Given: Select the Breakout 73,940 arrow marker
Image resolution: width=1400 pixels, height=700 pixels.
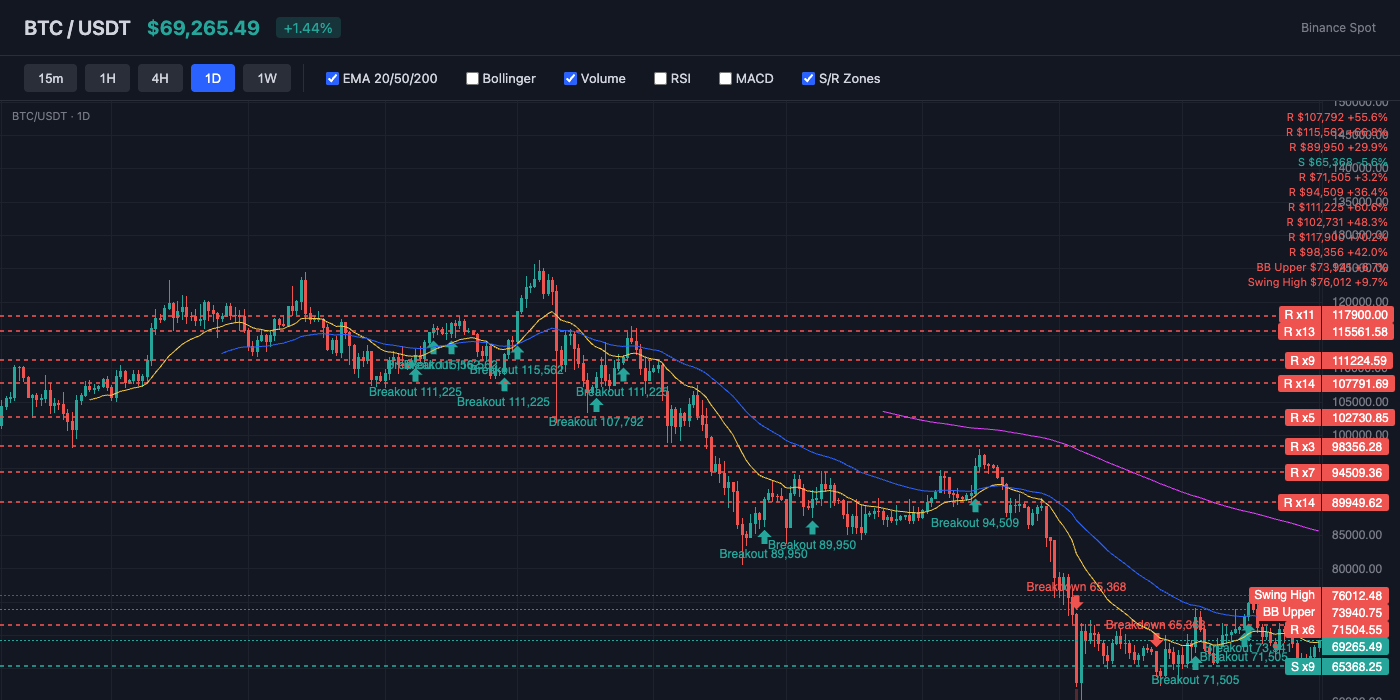Looking at the screenshot, I should [1246, 633].
